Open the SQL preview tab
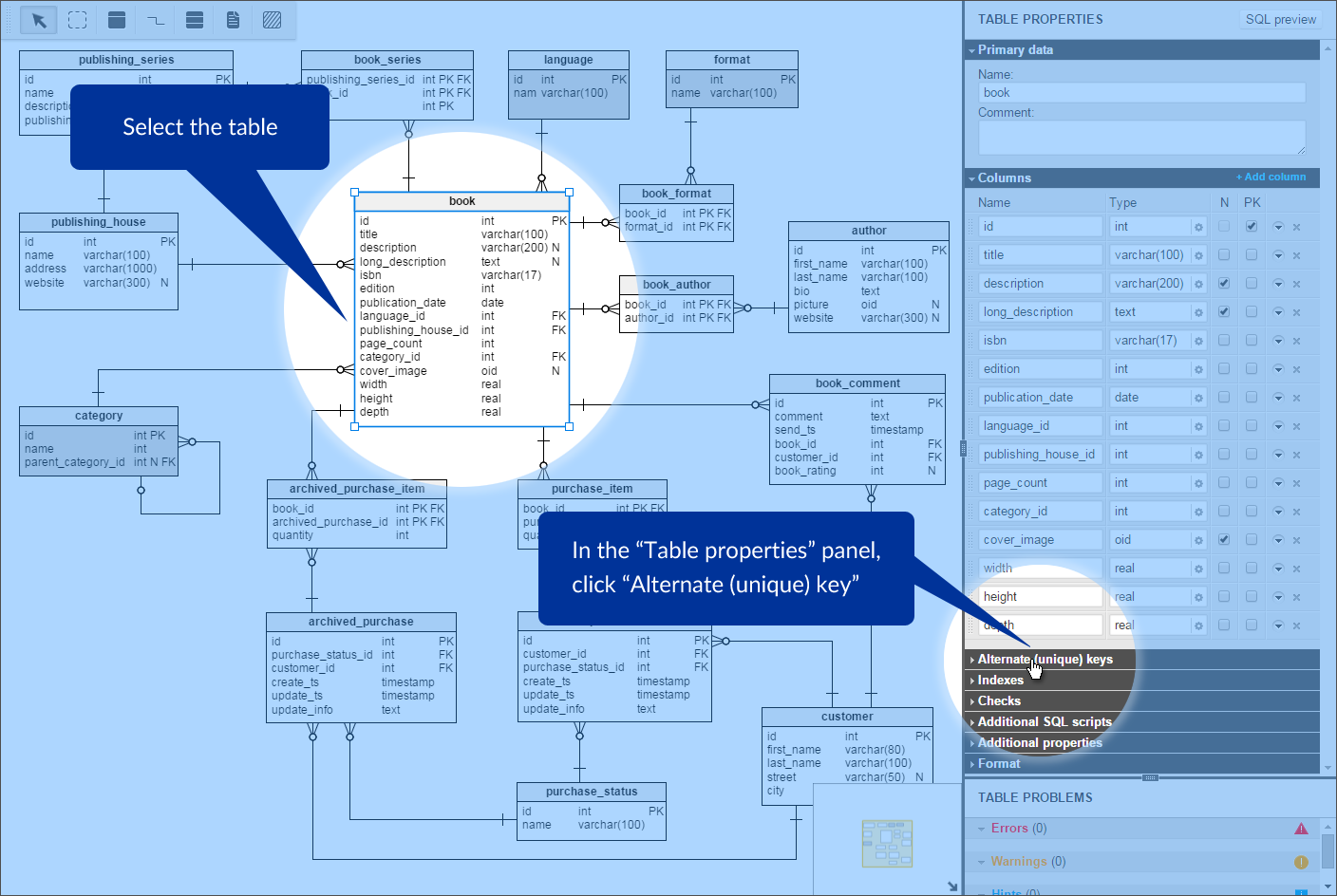 click(x=1281, y=19)
